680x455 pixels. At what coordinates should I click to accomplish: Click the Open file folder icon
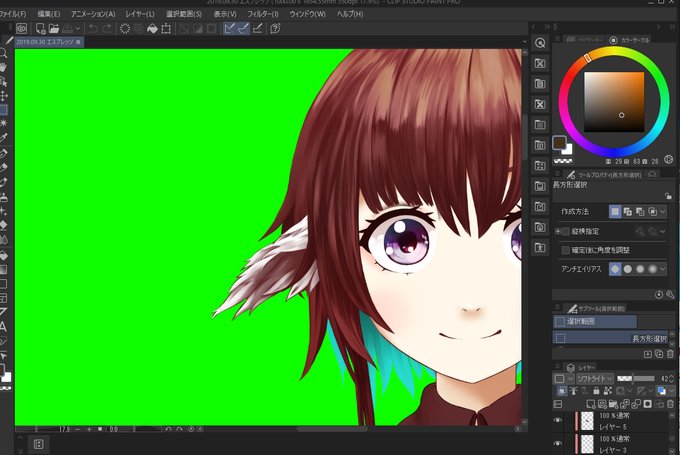[54, 29]
